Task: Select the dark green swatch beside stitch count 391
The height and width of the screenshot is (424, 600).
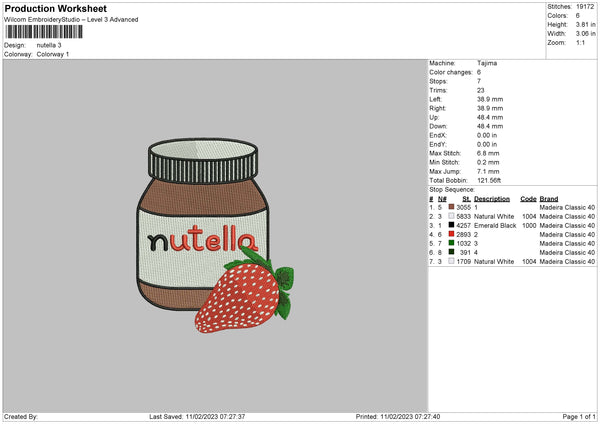Action: pyautogui.click(x=452, y=252)
